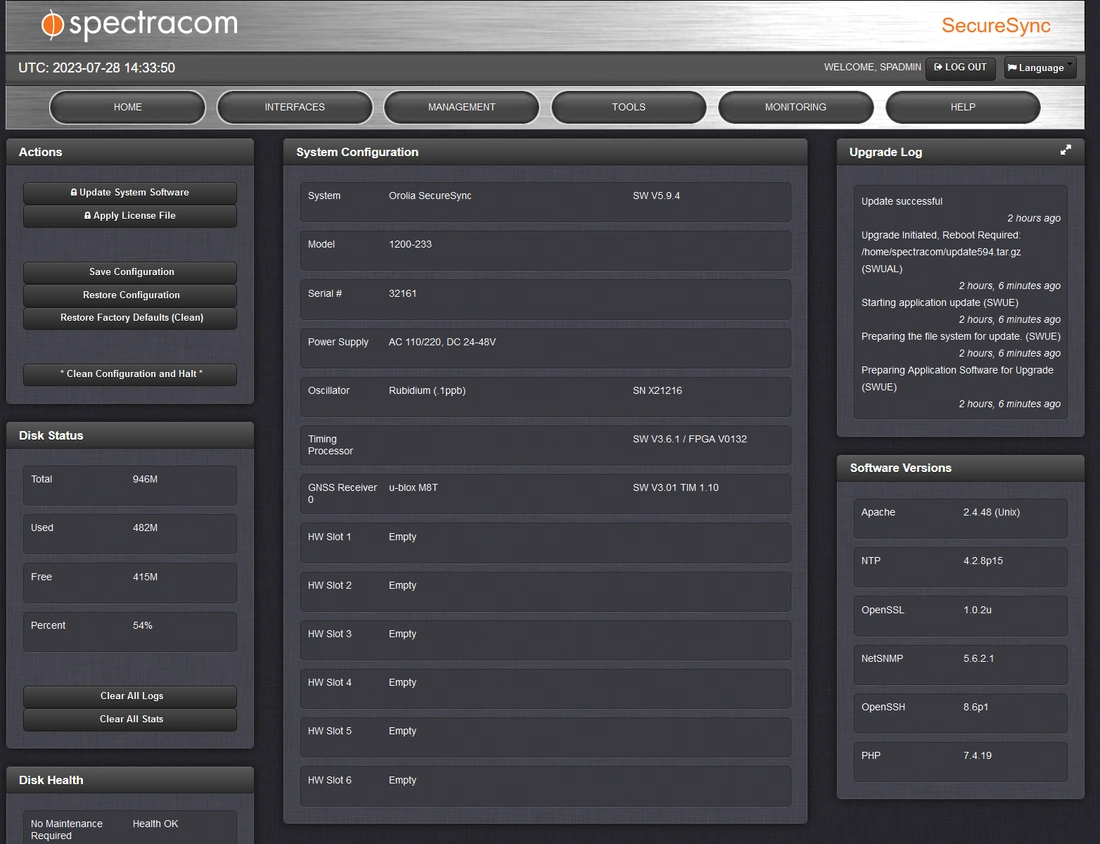This screenshot has height=844, width=1100.
Task: Open the INTERFACES menu
Action: pyautogui.click(x=295, y=107)
